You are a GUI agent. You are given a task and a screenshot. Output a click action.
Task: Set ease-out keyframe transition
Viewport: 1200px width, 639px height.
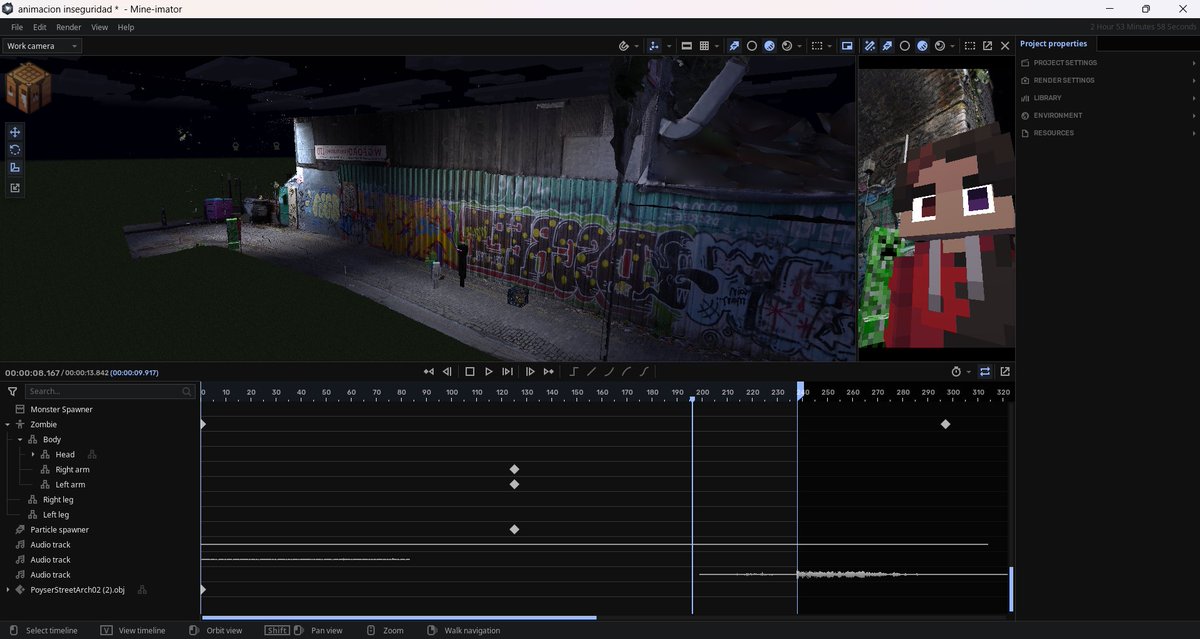(626, 372)
